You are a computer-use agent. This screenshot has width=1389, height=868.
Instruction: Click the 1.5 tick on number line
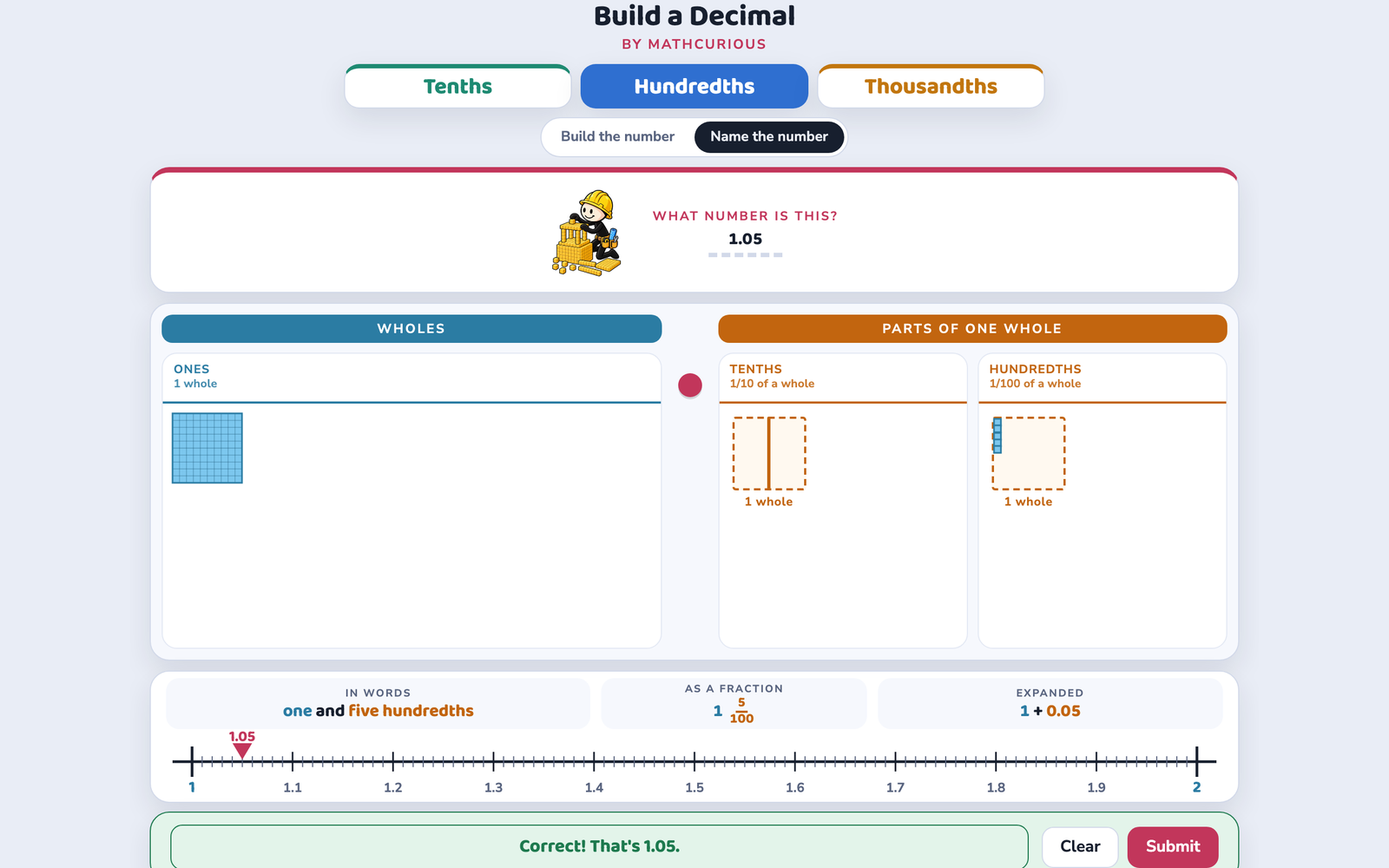point(694,762)
